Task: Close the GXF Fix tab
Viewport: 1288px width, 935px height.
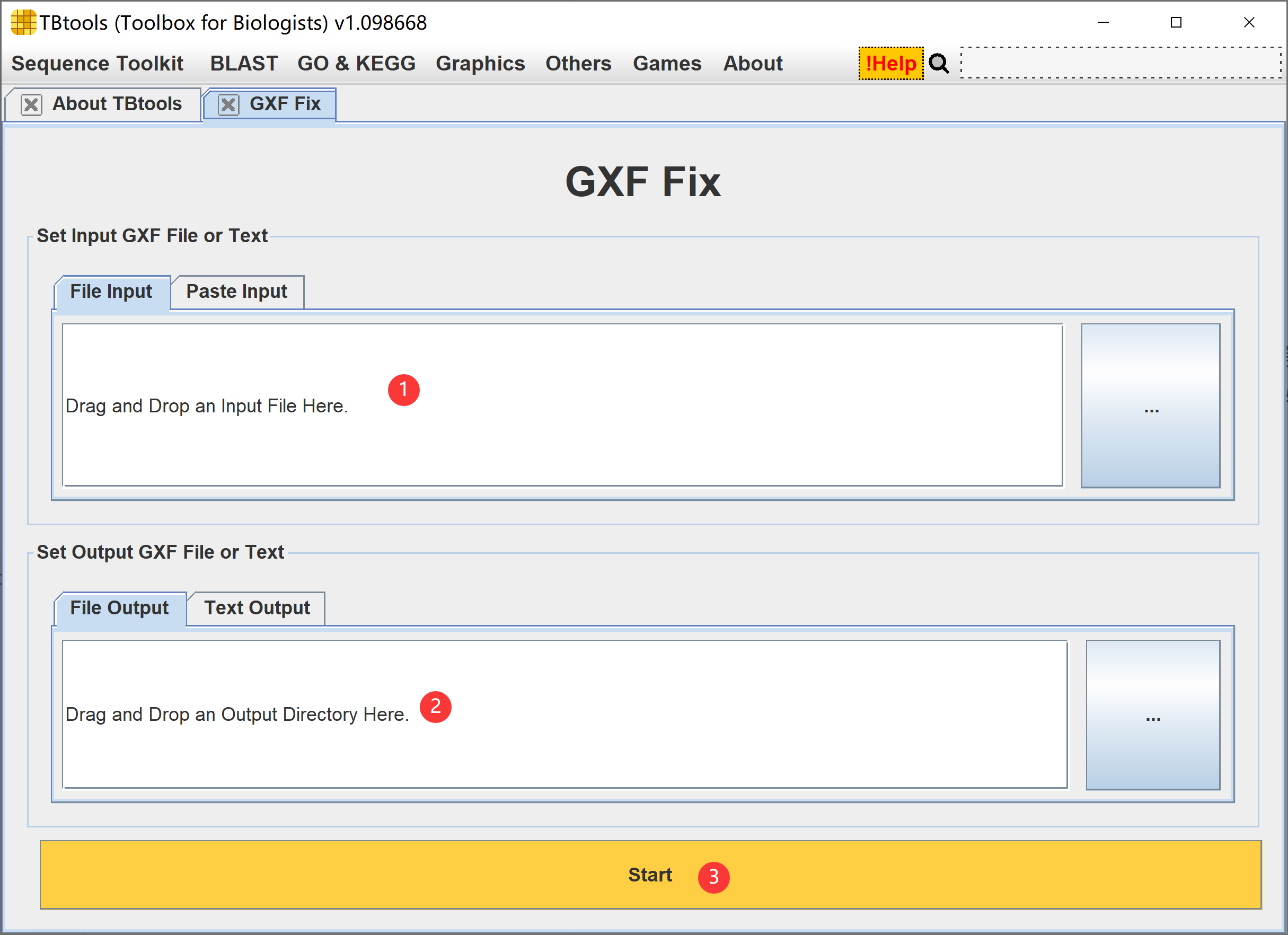Action: (228, 104)
